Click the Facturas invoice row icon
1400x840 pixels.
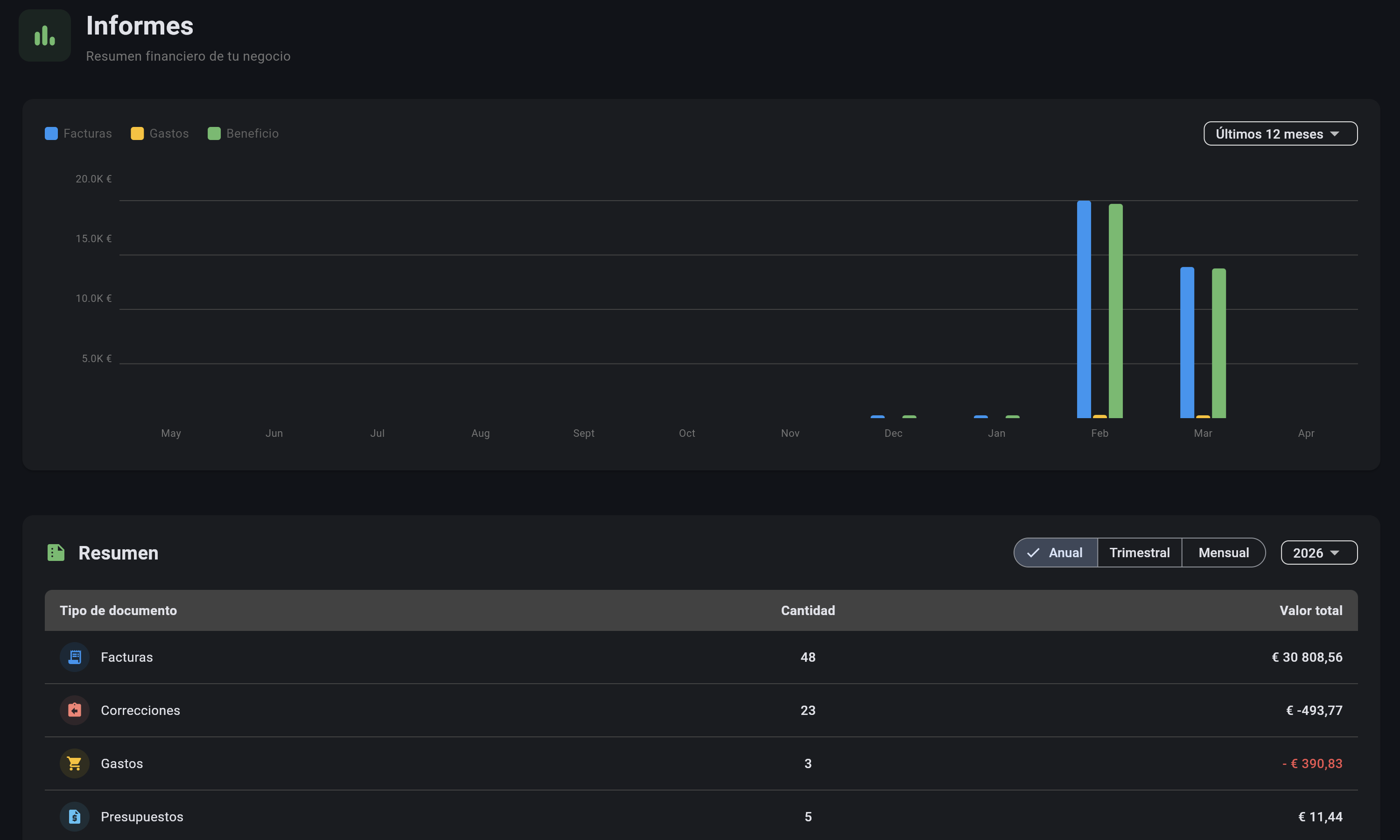[x=75, y=657]
